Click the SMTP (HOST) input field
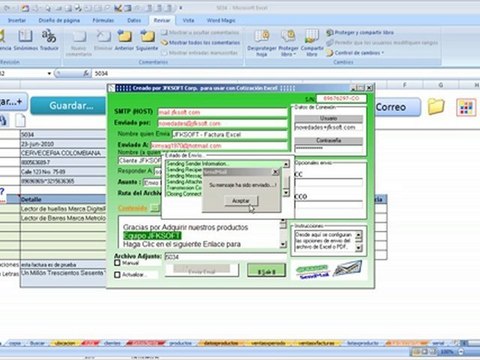Viewport: 480px width, 360px height. point(222,112)
